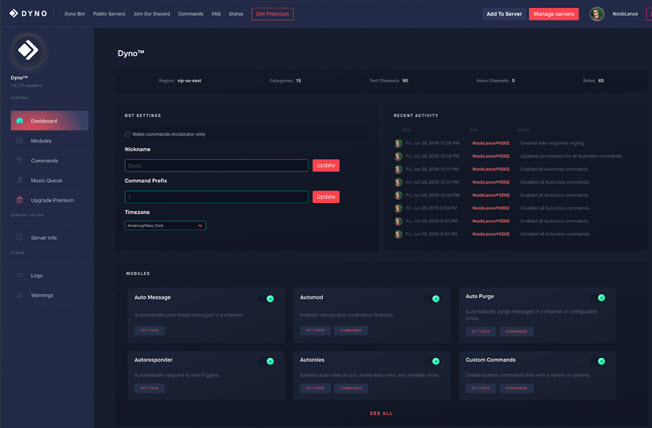The image size is (652, 428).
Task: Open the America/New_York timezone dropdown
Action: (x=165, y=225)
